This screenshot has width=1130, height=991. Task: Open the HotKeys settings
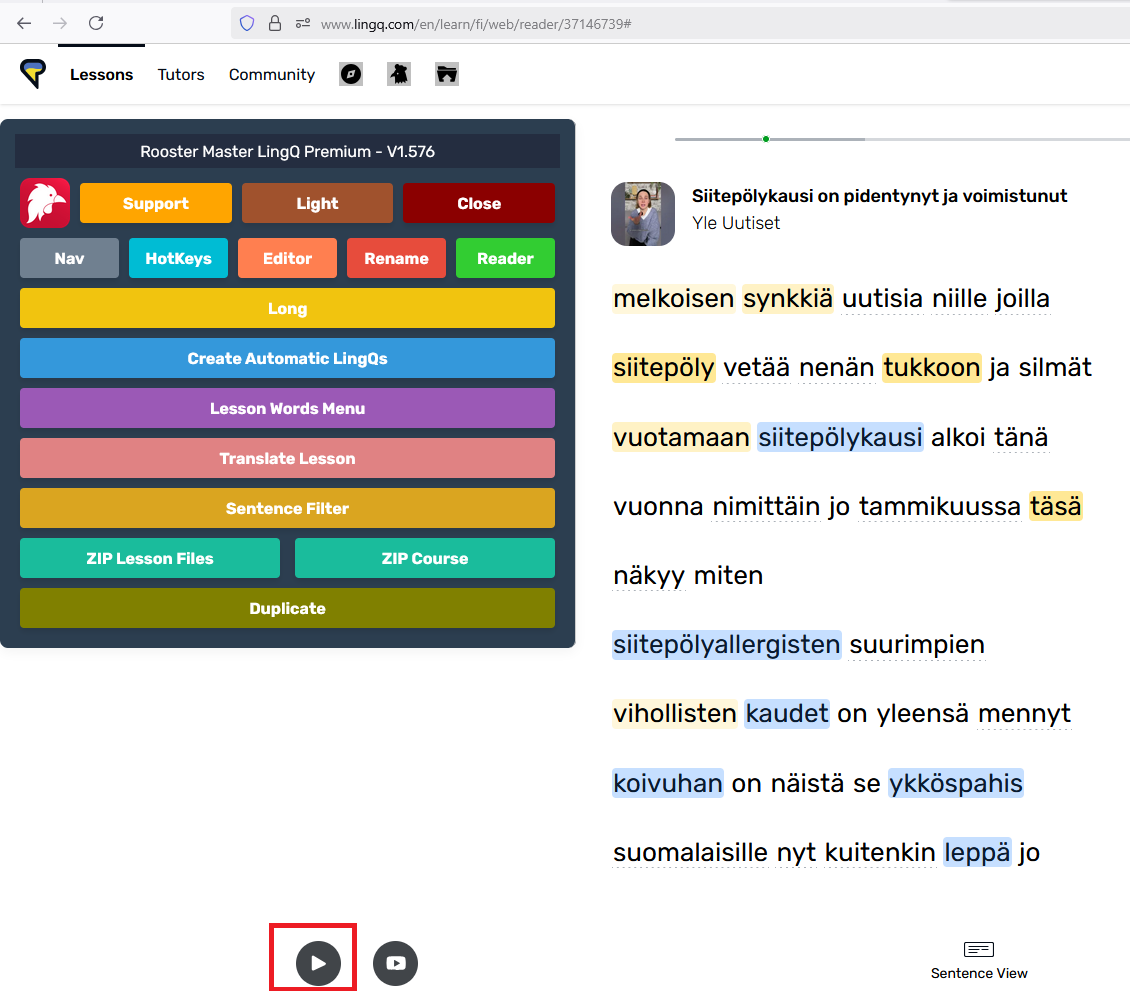coord(178,258)
